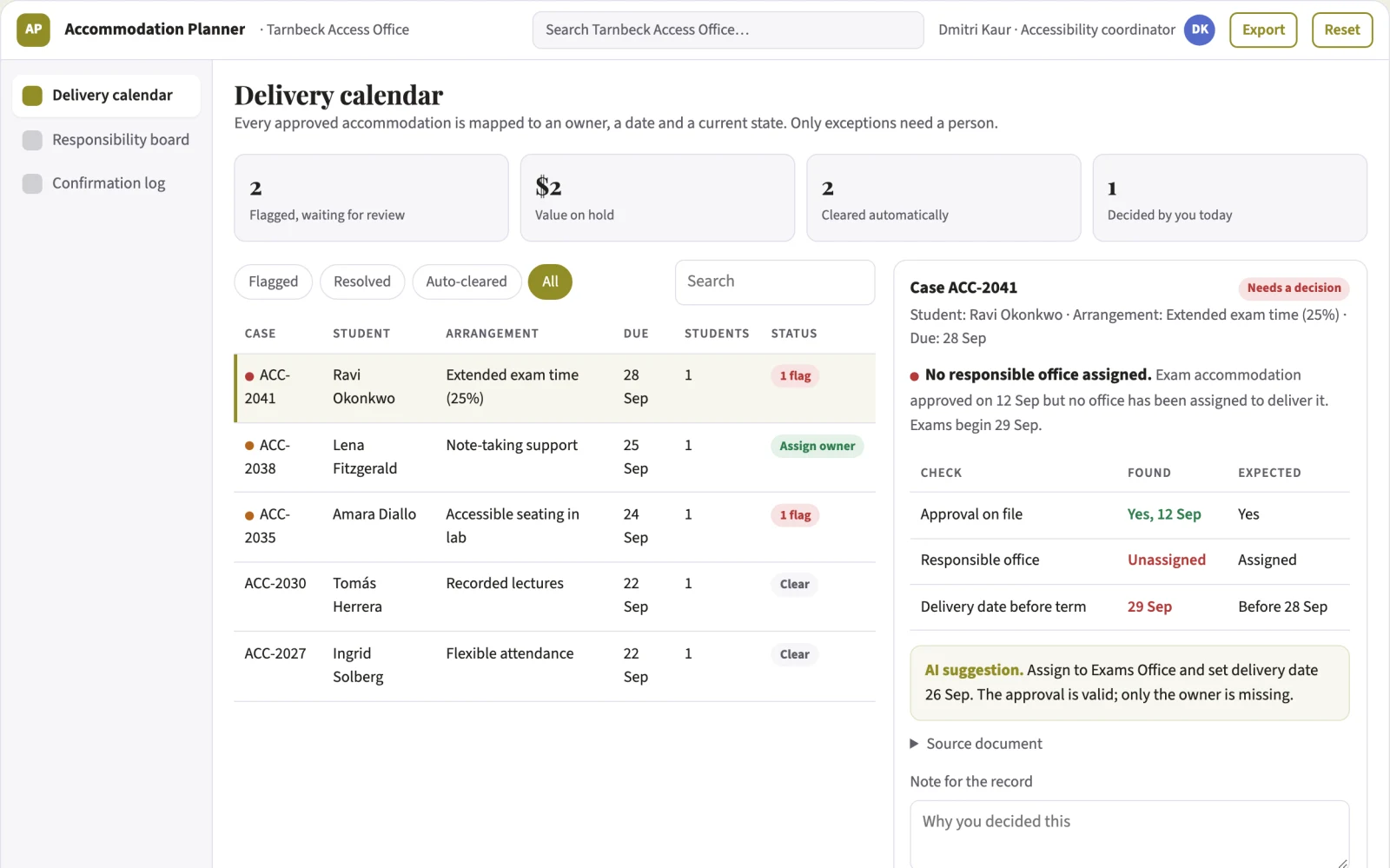Show Resolved cases filter
This screenshot has width=1390, height=868.
pos(362,282)
